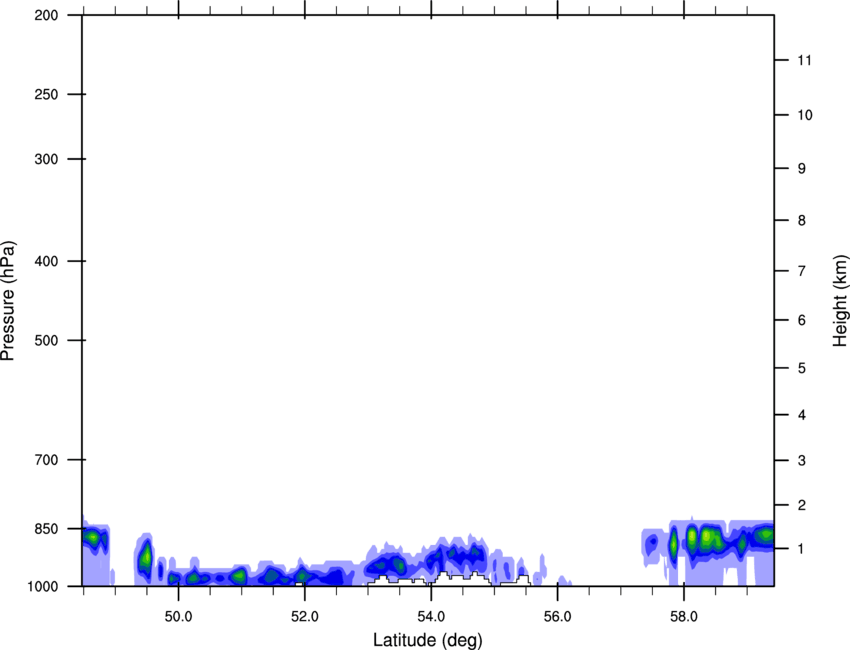Click the 10 km height label
850x650 pixels.
pos(805,115)
